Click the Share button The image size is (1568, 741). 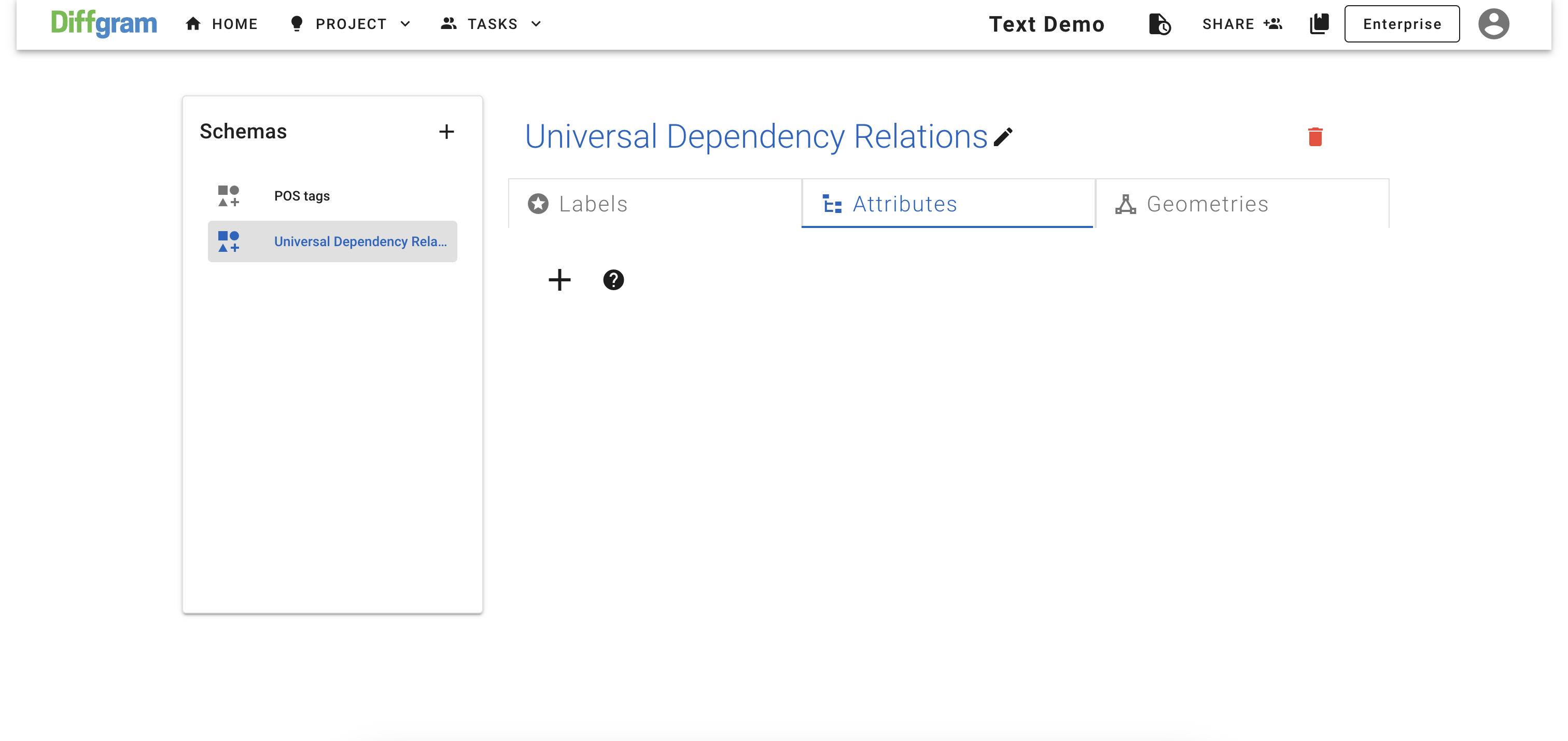click(x=1242, y=24)
